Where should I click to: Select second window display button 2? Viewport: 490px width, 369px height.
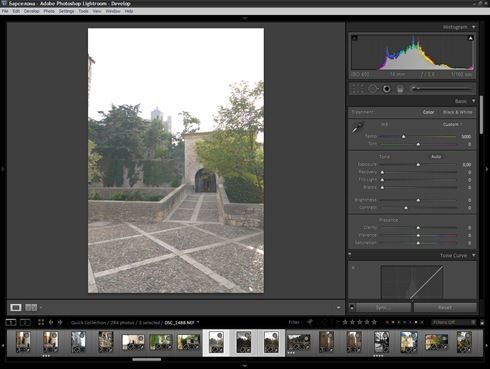[x=25, y=322]
